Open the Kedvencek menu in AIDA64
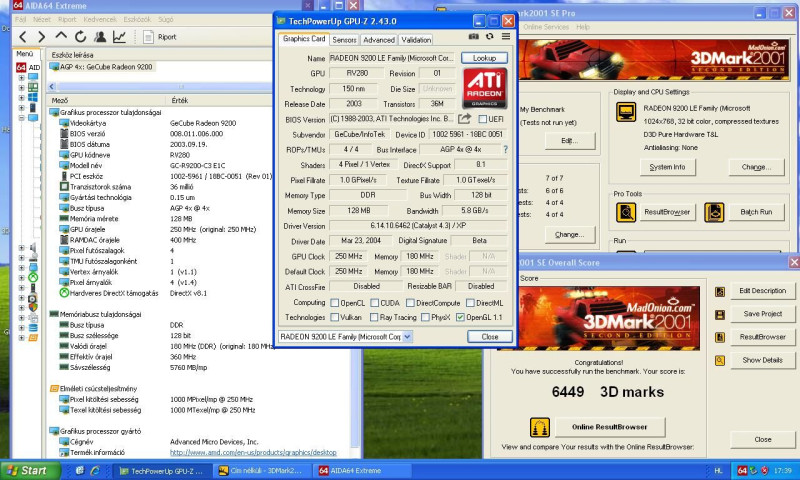800x480 pixels. (100, 19)
